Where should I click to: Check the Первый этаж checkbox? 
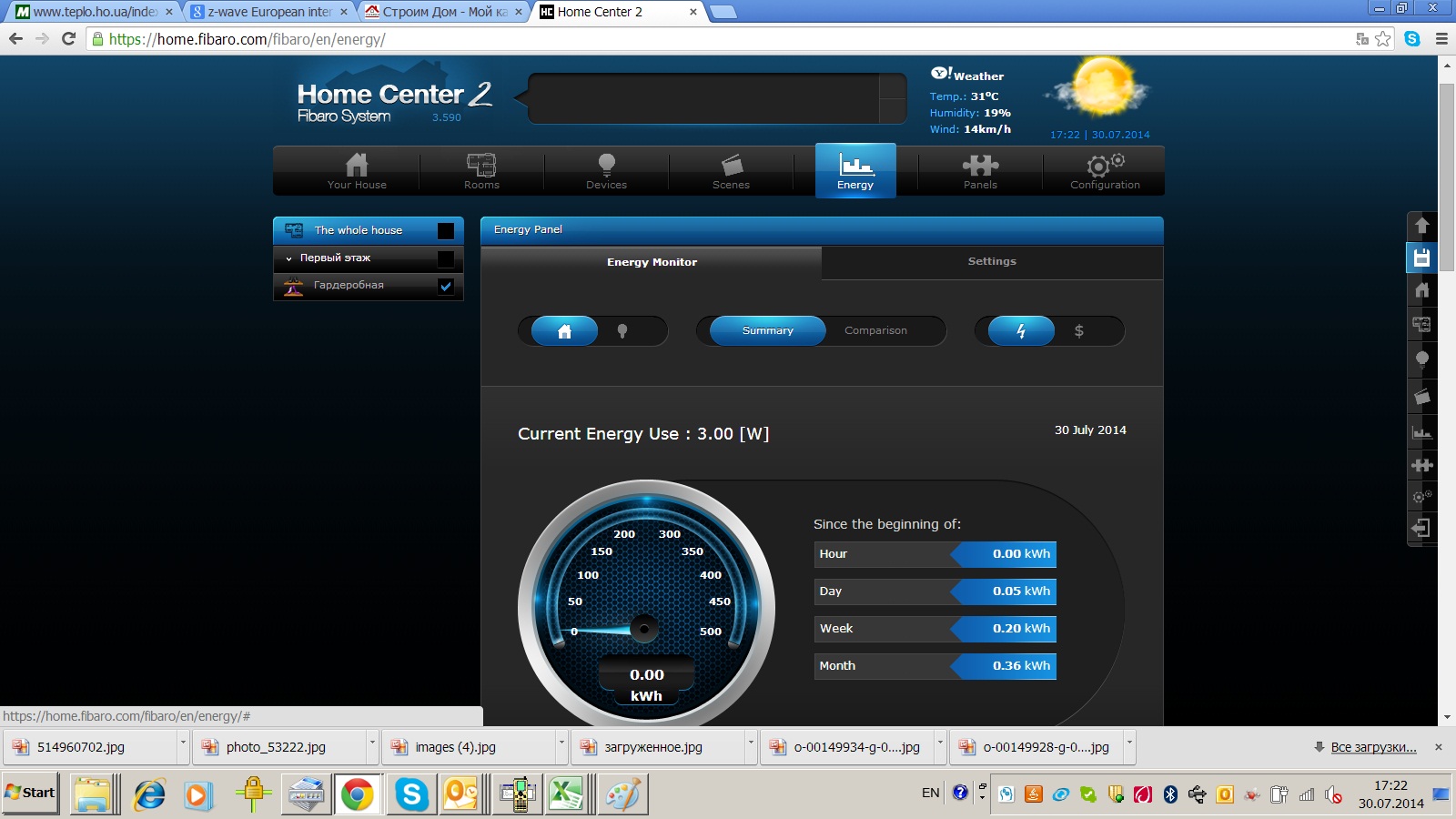[x=446, y=258]
